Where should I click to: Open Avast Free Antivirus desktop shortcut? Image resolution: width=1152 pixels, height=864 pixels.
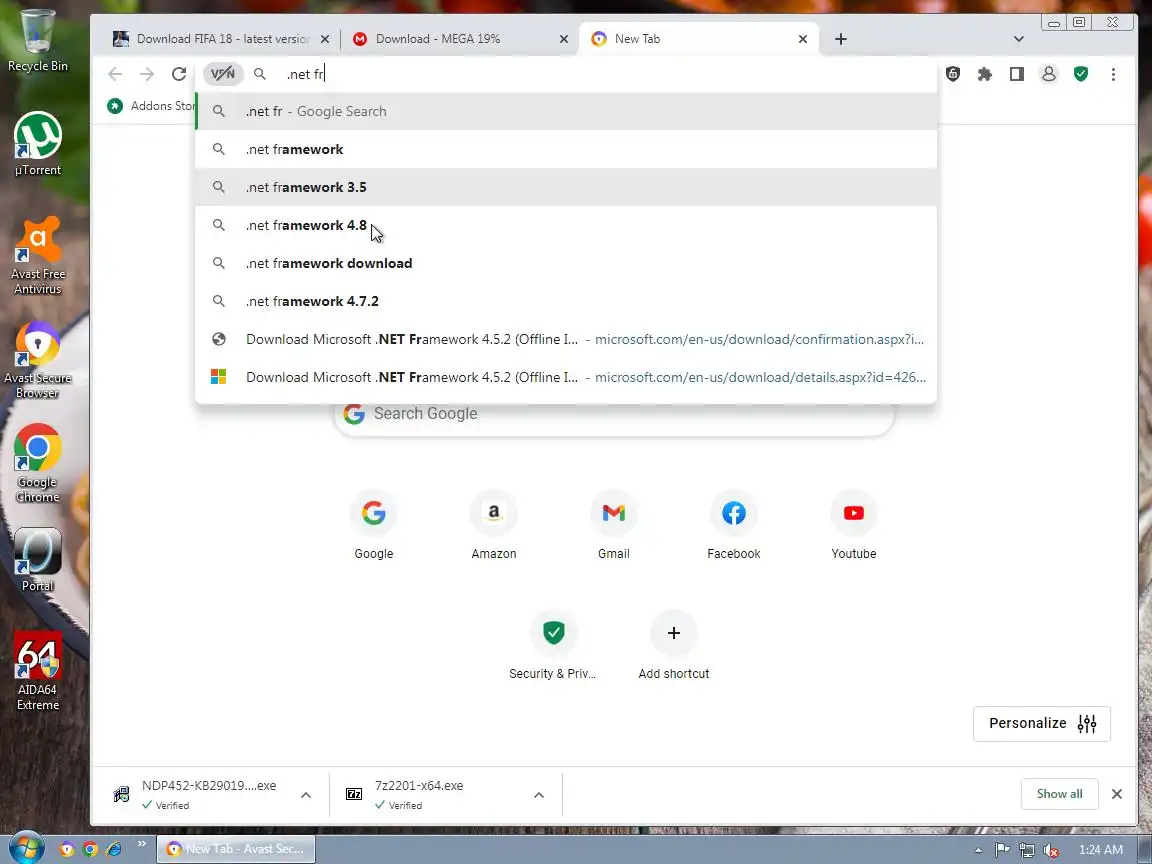pos(37,255)
